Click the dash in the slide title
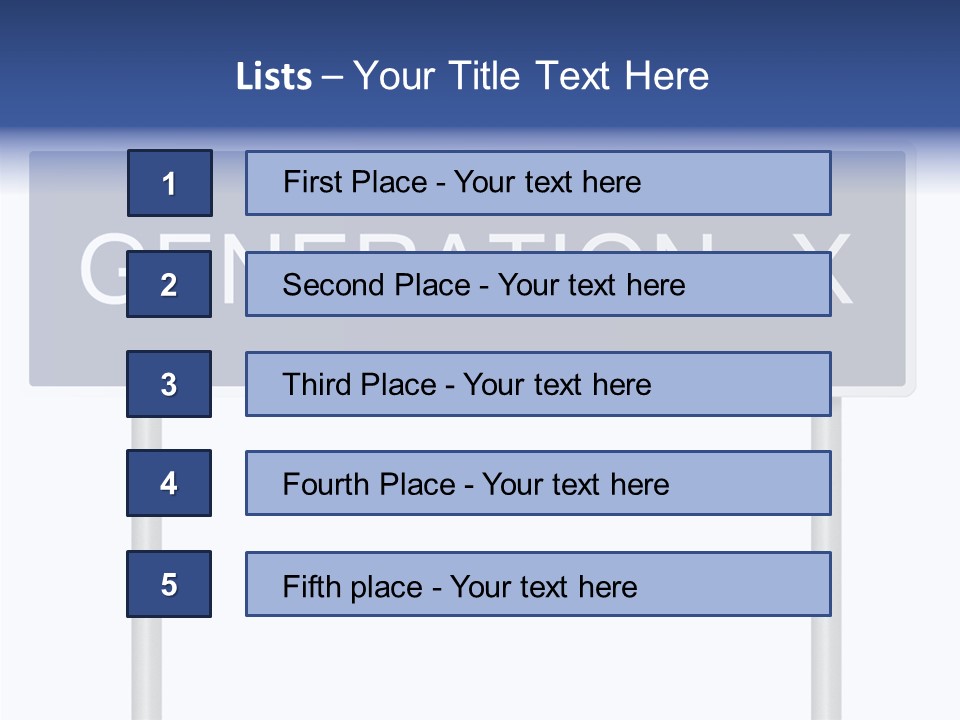Viewport: 960px width, 720px height. [x=332, y=77]
